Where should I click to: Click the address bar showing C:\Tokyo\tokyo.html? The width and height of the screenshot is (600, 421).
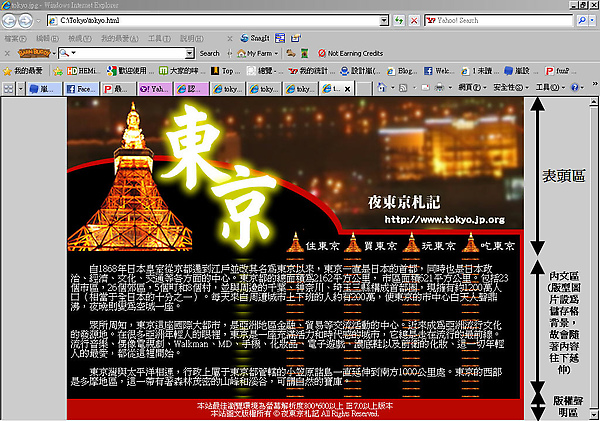pos(218,21)
